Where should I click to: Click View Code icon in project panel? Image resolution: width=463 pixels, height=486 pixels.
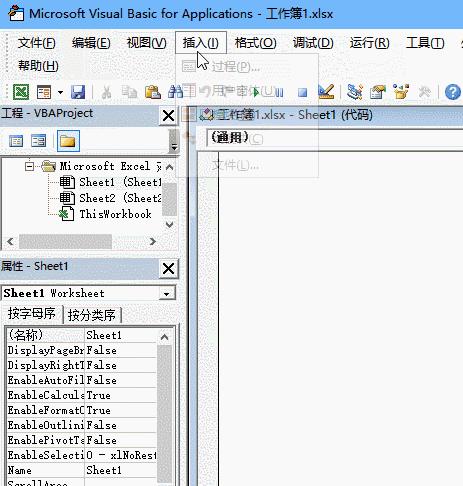pyautogui.click(x=16, y=141)
